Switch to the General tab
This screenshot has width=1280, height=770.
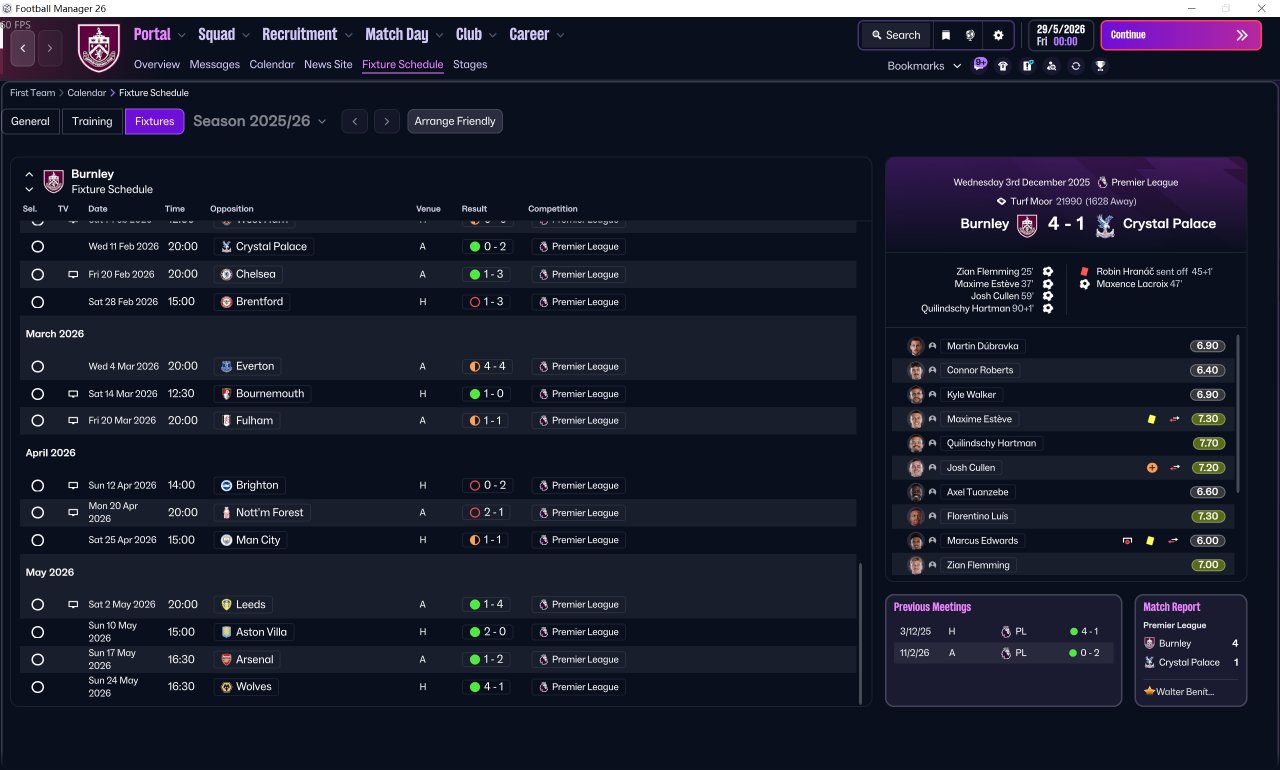(x=30, y=121)
